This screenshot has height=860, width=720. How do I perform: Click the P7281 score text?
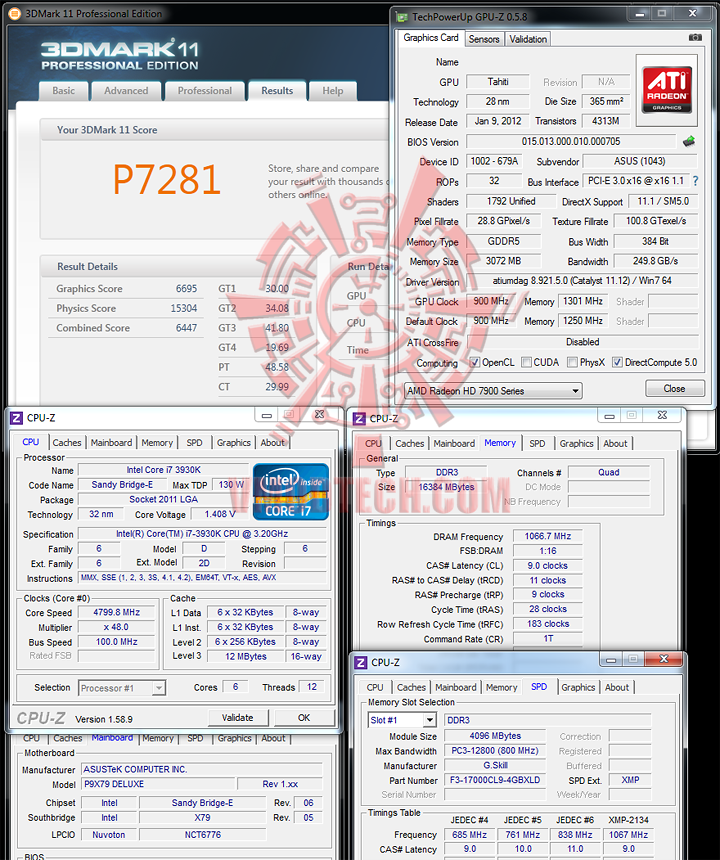point(167,179)
